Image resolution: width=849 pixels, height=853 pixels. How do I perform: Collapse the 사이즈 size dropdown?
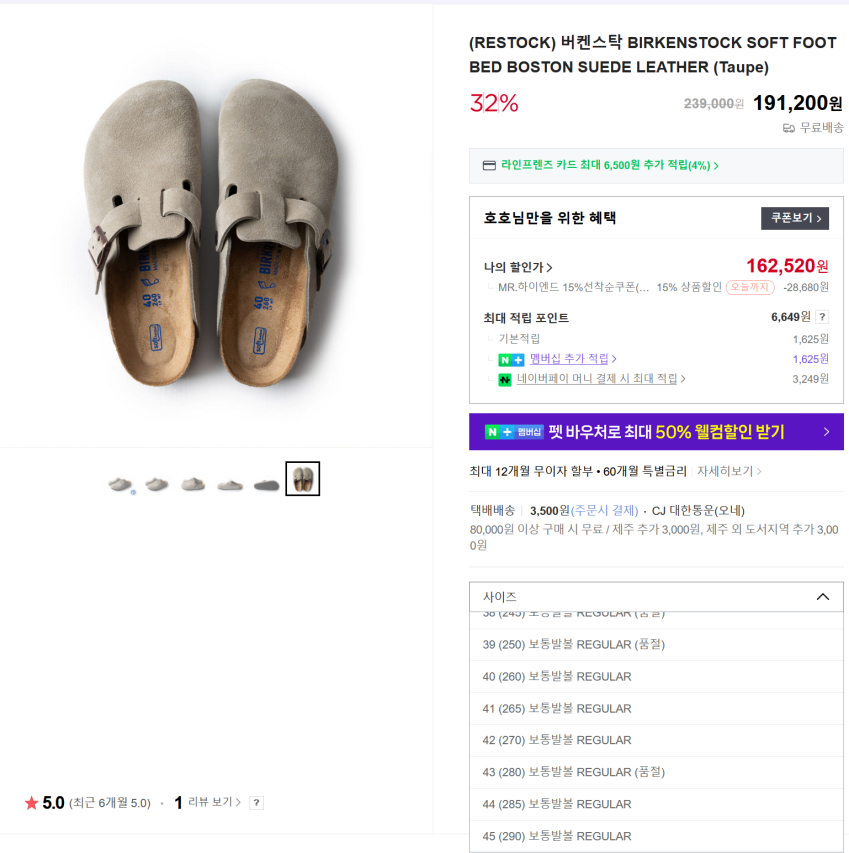(822, 597)
